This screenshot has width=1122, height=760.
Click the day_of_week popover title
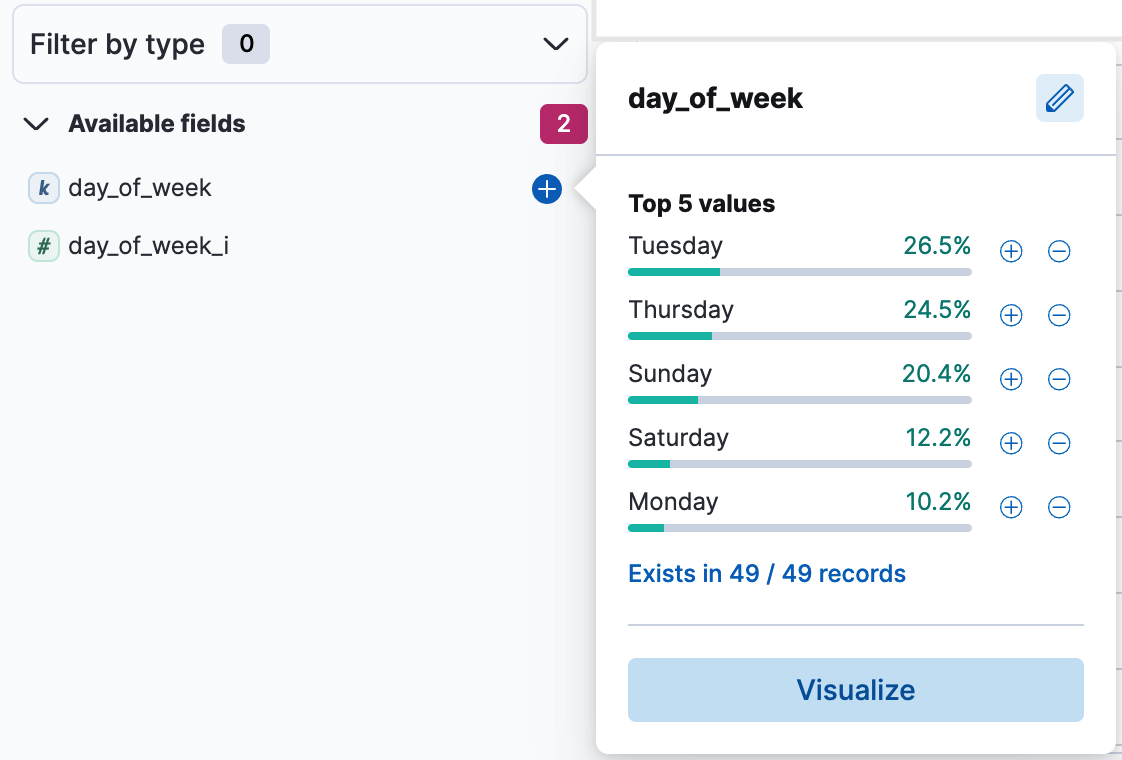(715, 98)
